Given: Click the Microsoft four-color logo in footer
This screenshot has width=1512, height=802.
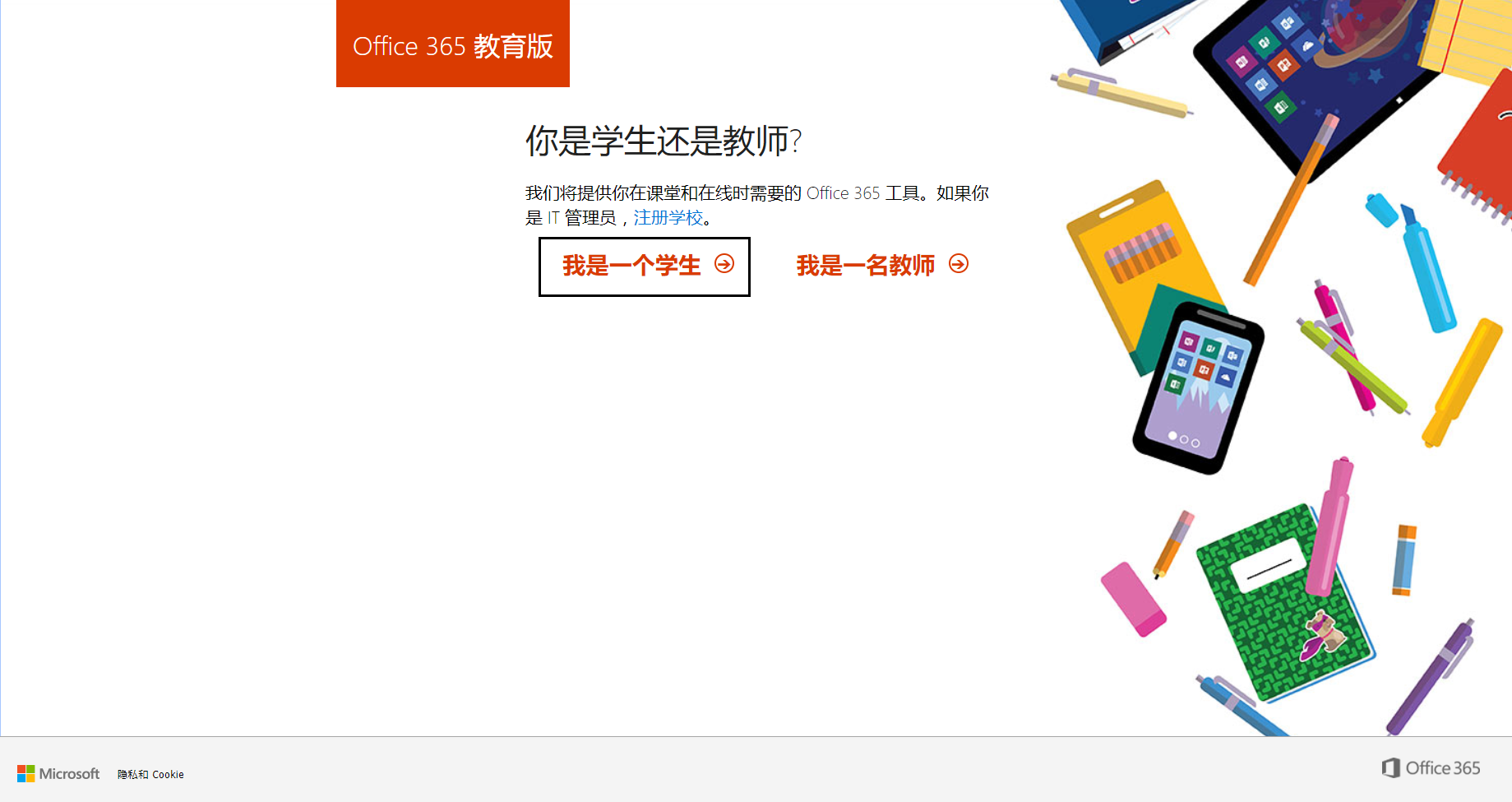Looking at the screenshot, I should point(26,774).
